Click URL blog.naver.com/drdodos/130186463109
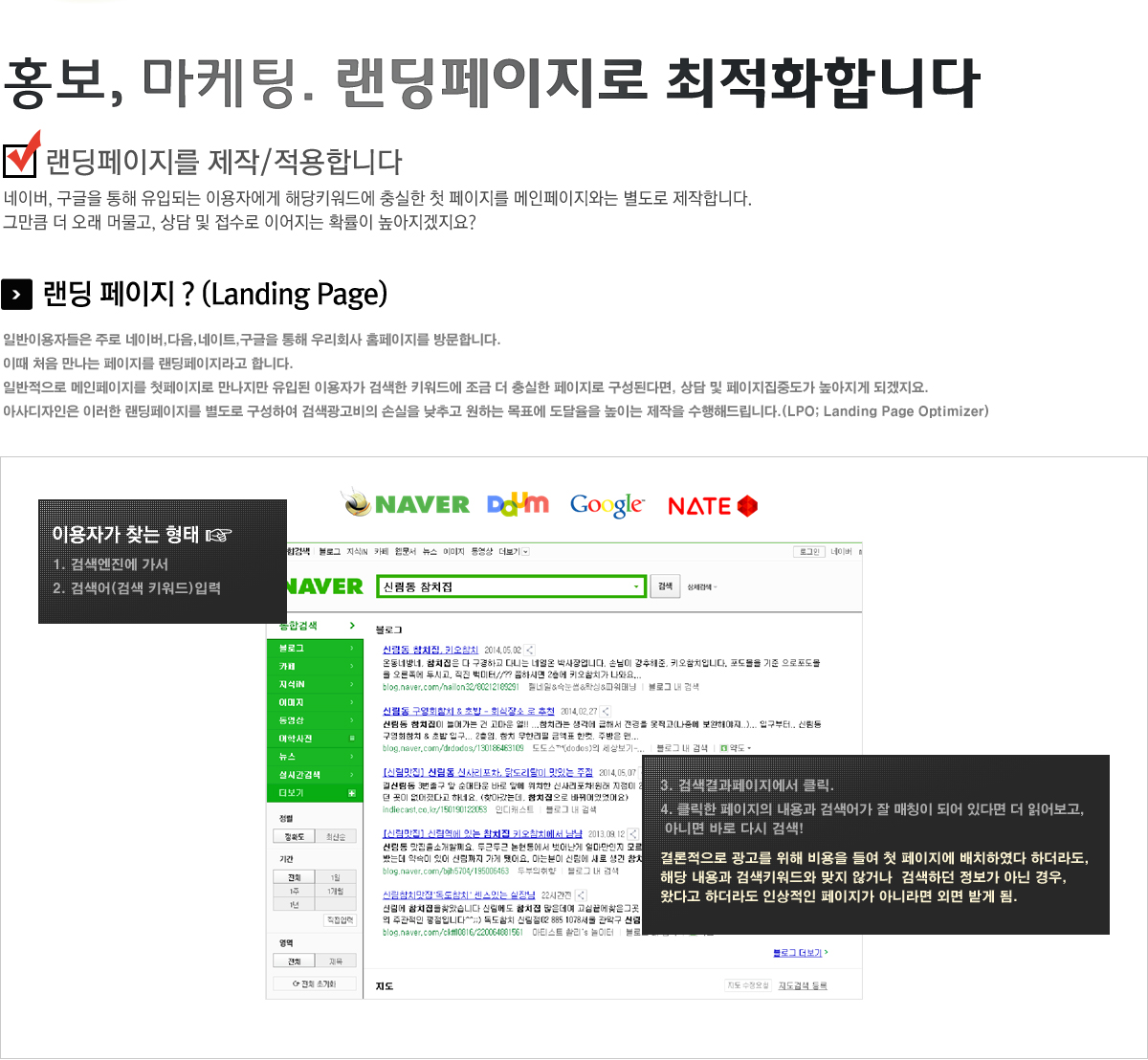The height and width of the screenshot is (1060, 1148). click(453, 748)
